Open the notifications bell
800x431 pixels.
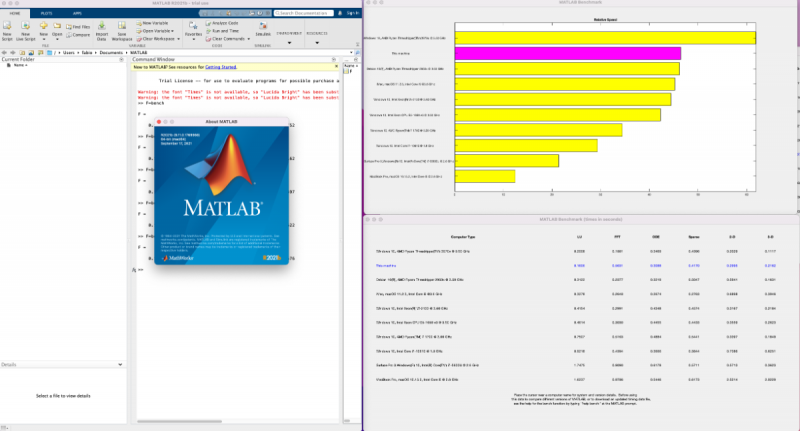point(340,13)
